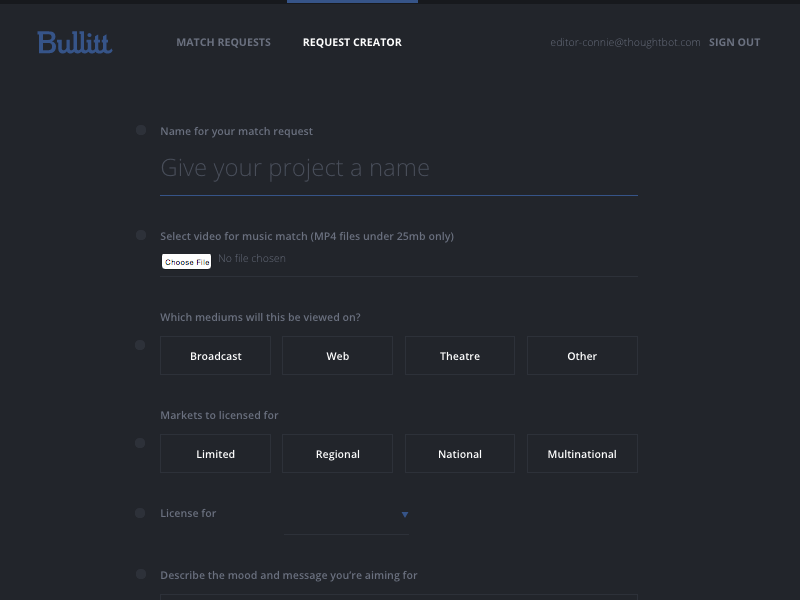Pick the National market option
The image size is (800, 600).
coord(459,454)
